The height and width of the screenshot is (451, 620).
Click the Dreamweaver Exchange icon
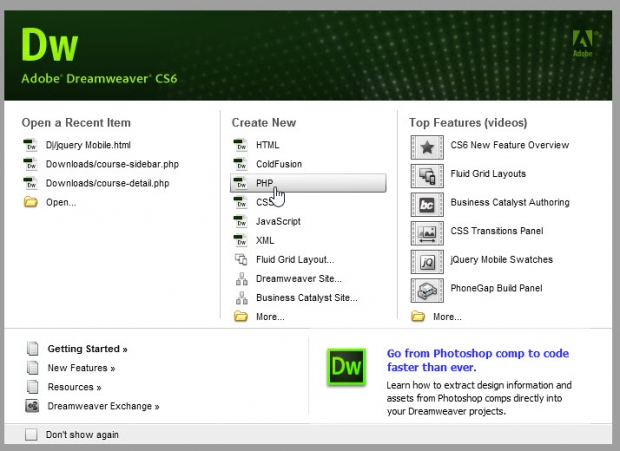[32, 406]
